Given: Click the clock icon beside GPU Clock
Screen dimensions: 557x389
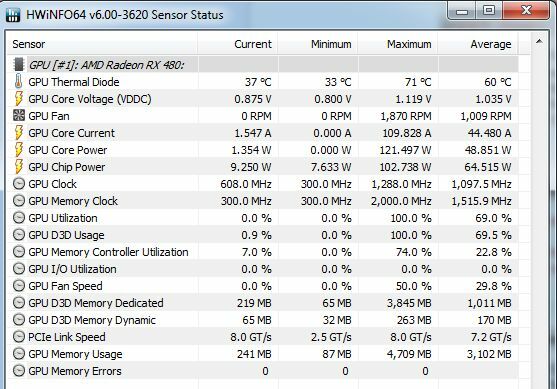Looking at the screenshot, I should click(x=18, y=184).
